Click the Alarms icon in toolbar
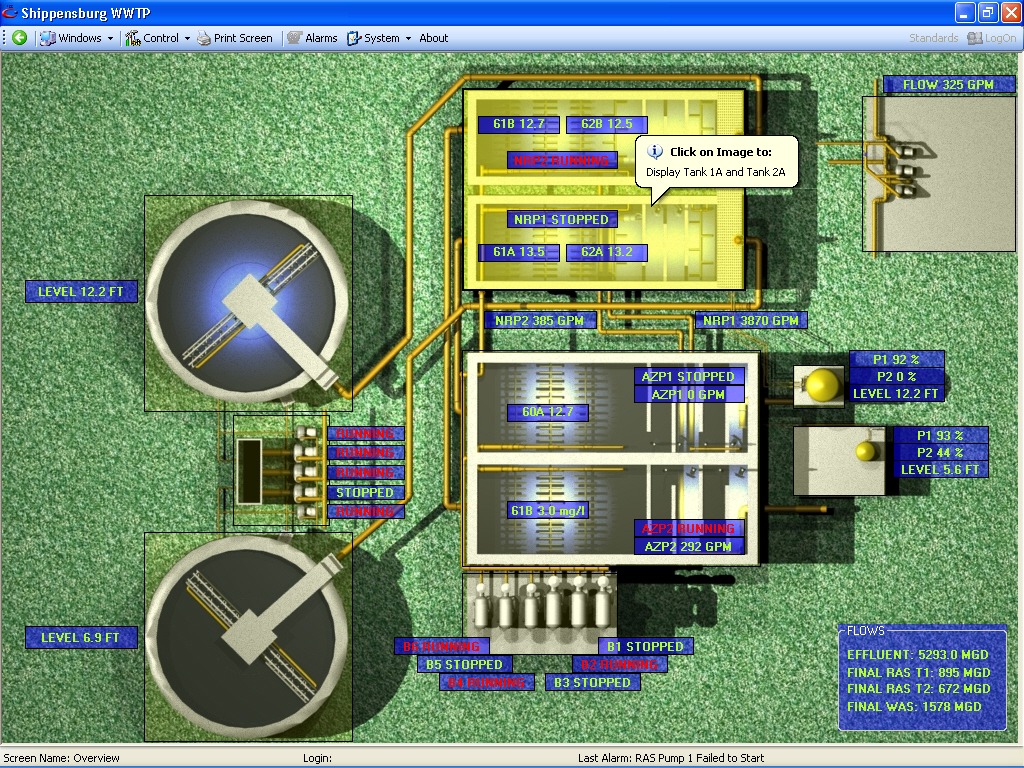 294,38
